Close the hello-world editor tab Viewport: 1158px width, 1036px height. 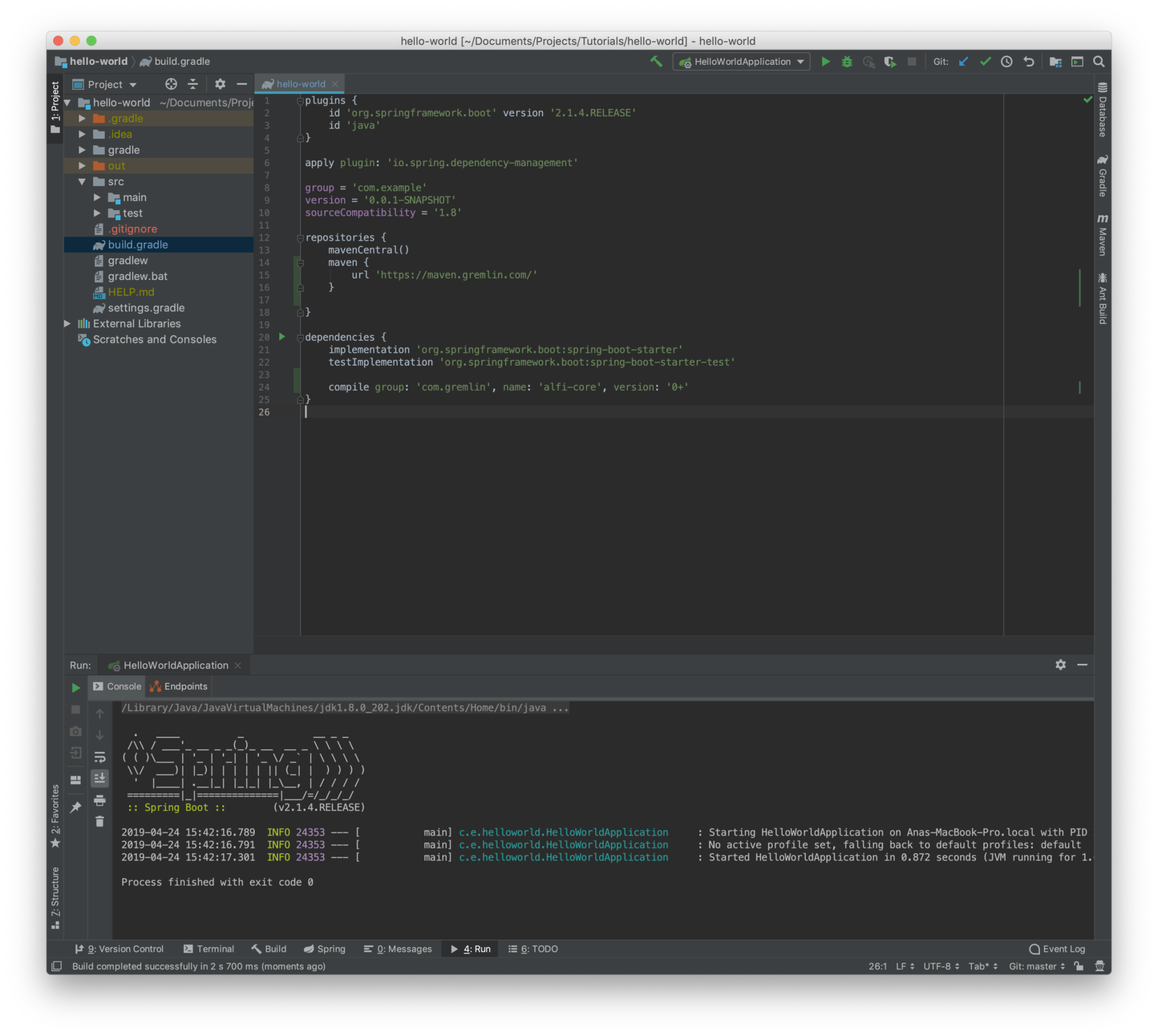tap(335, 84)
